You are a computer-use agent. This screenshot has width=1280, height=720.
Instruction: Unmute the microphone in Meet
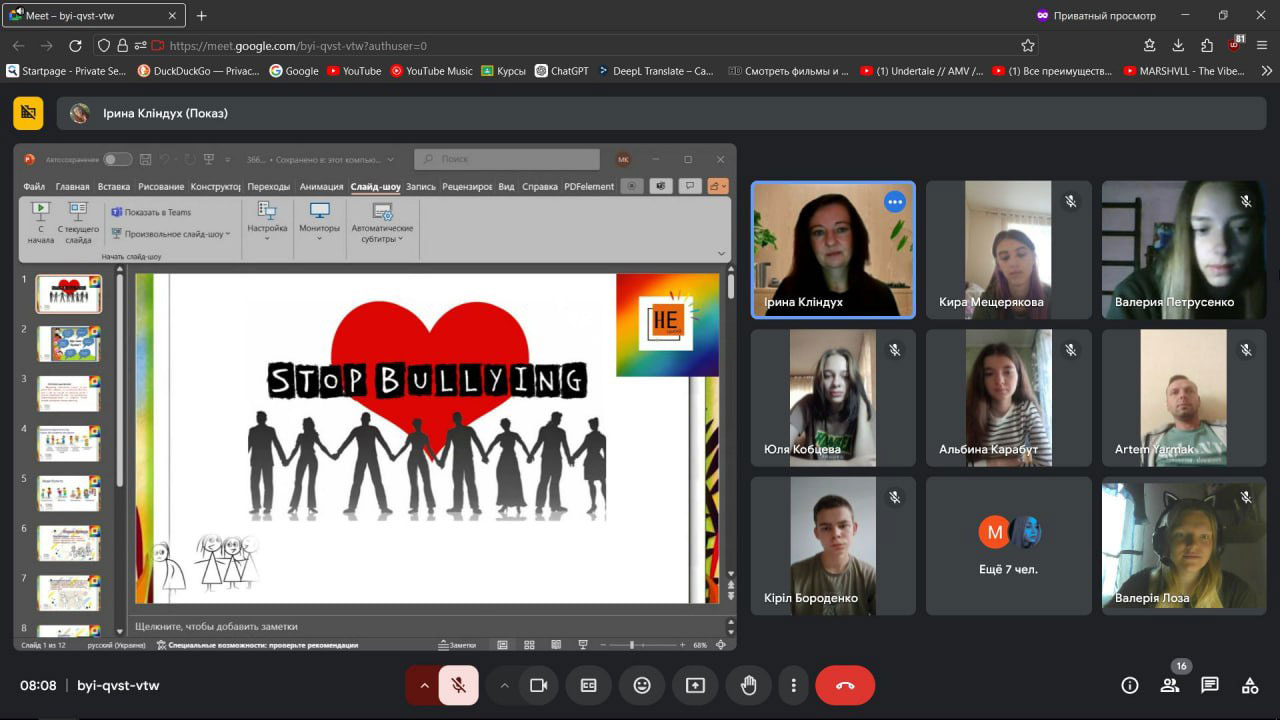point(459,685)
